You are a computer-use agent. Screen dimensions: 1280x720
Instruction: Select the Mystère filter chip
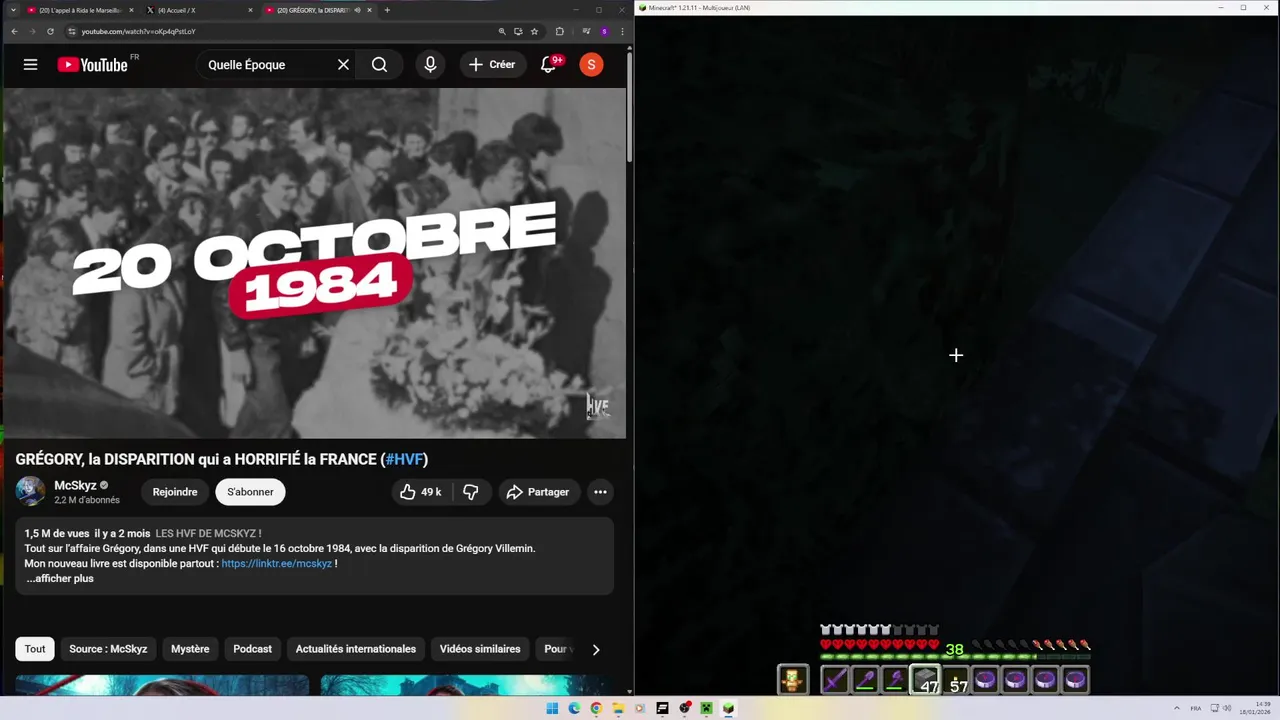point(190,649)
